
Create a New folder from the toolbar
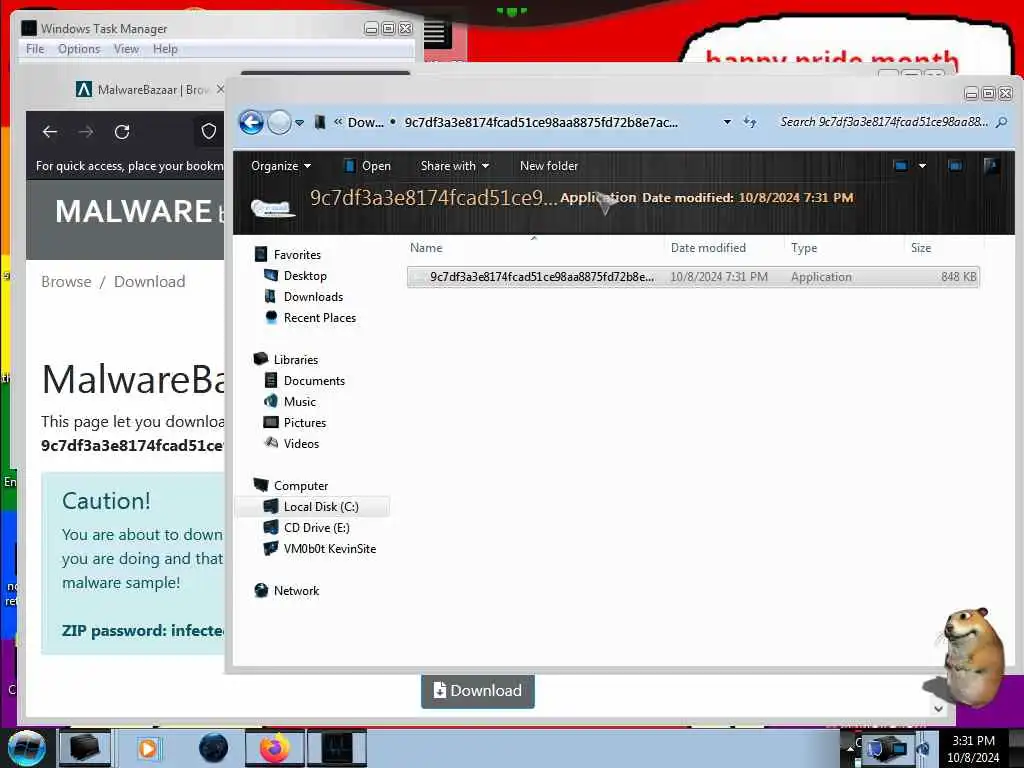click(x=549, y=166)
